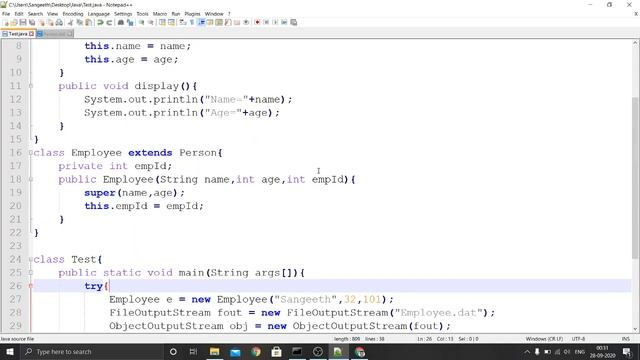Undo the last edit with green arrow

point(100,22)
